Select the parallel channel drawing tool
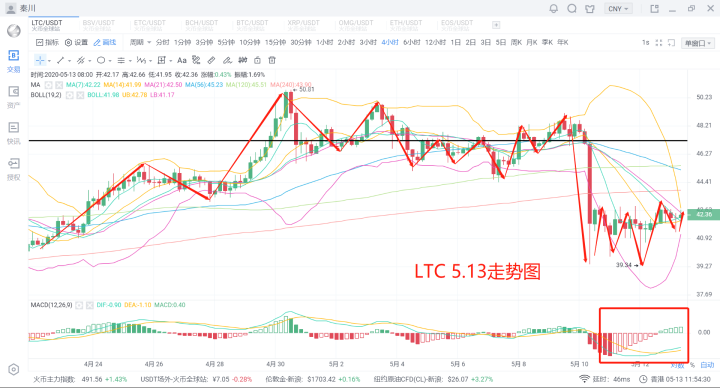The height and width of the screenshot is (388, 720). [81, 60]
